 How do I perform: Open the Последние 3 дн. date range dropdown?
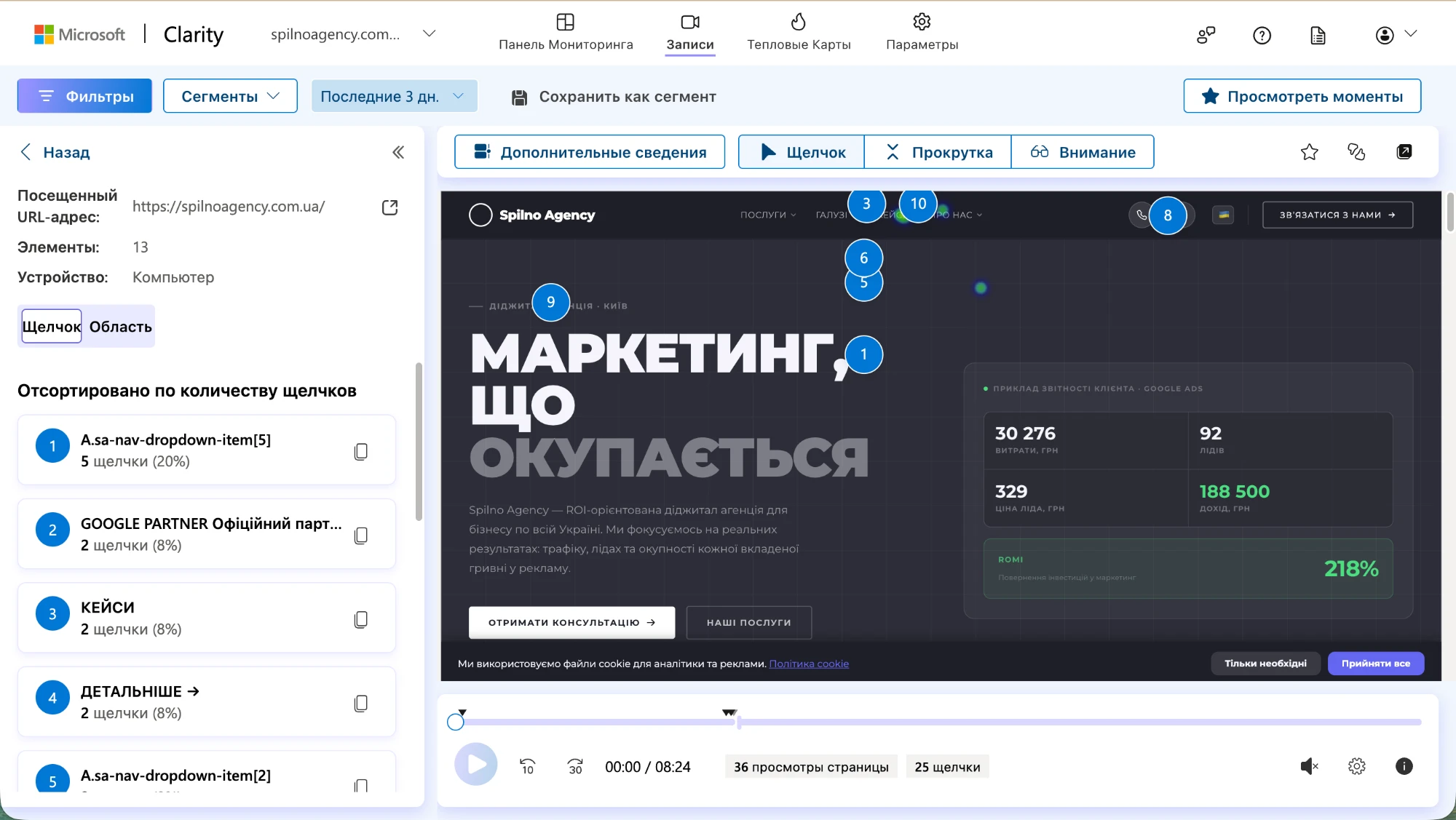click(x=394, y=96)
